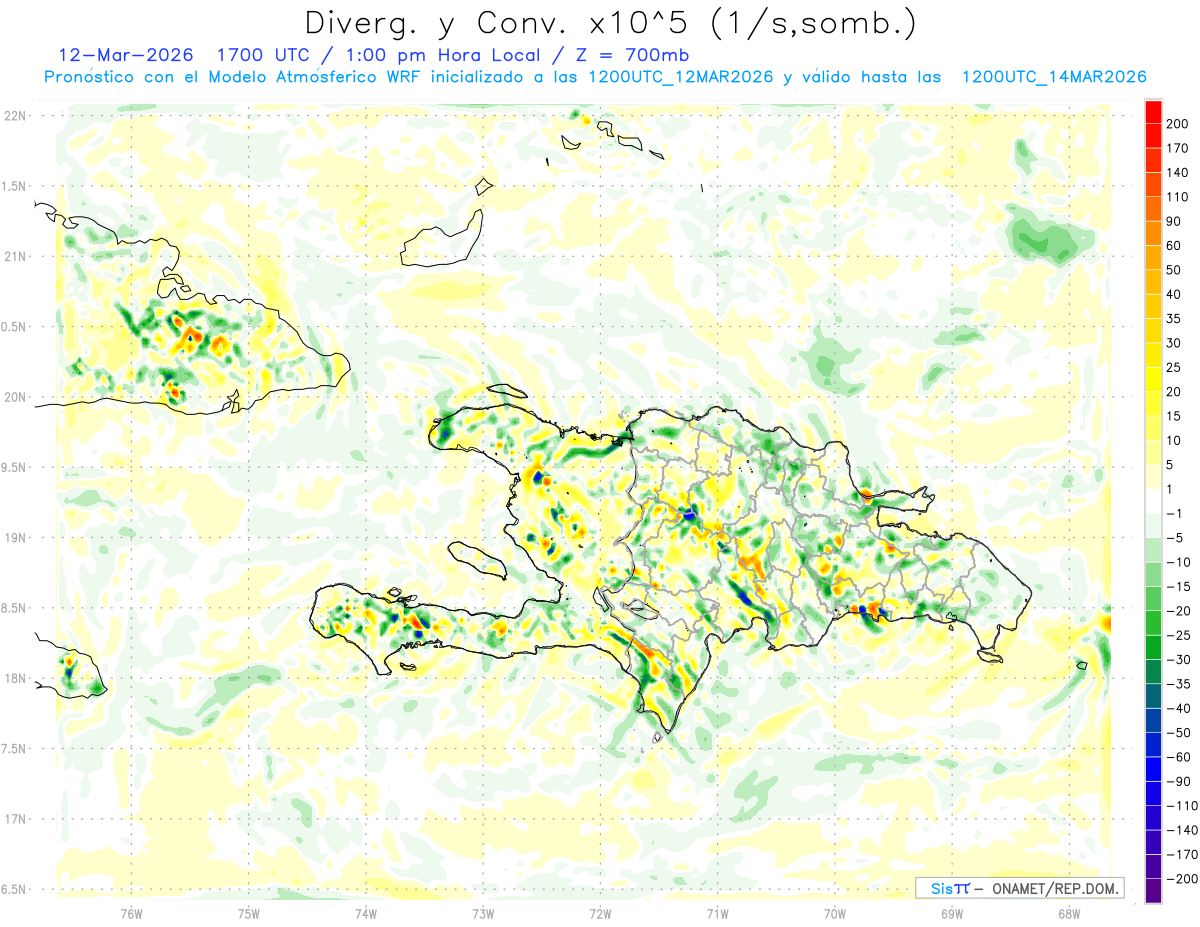
Task: Click the colorbar label positive '35'
Action: pyautogui.click(x=1175, y=319)
